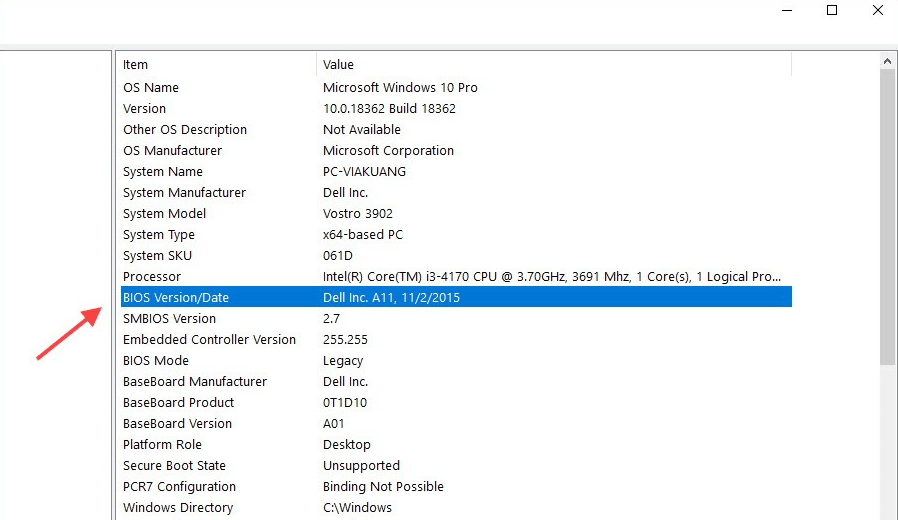
Task: Select the BIOS Version/Date row
Action: 456,297
